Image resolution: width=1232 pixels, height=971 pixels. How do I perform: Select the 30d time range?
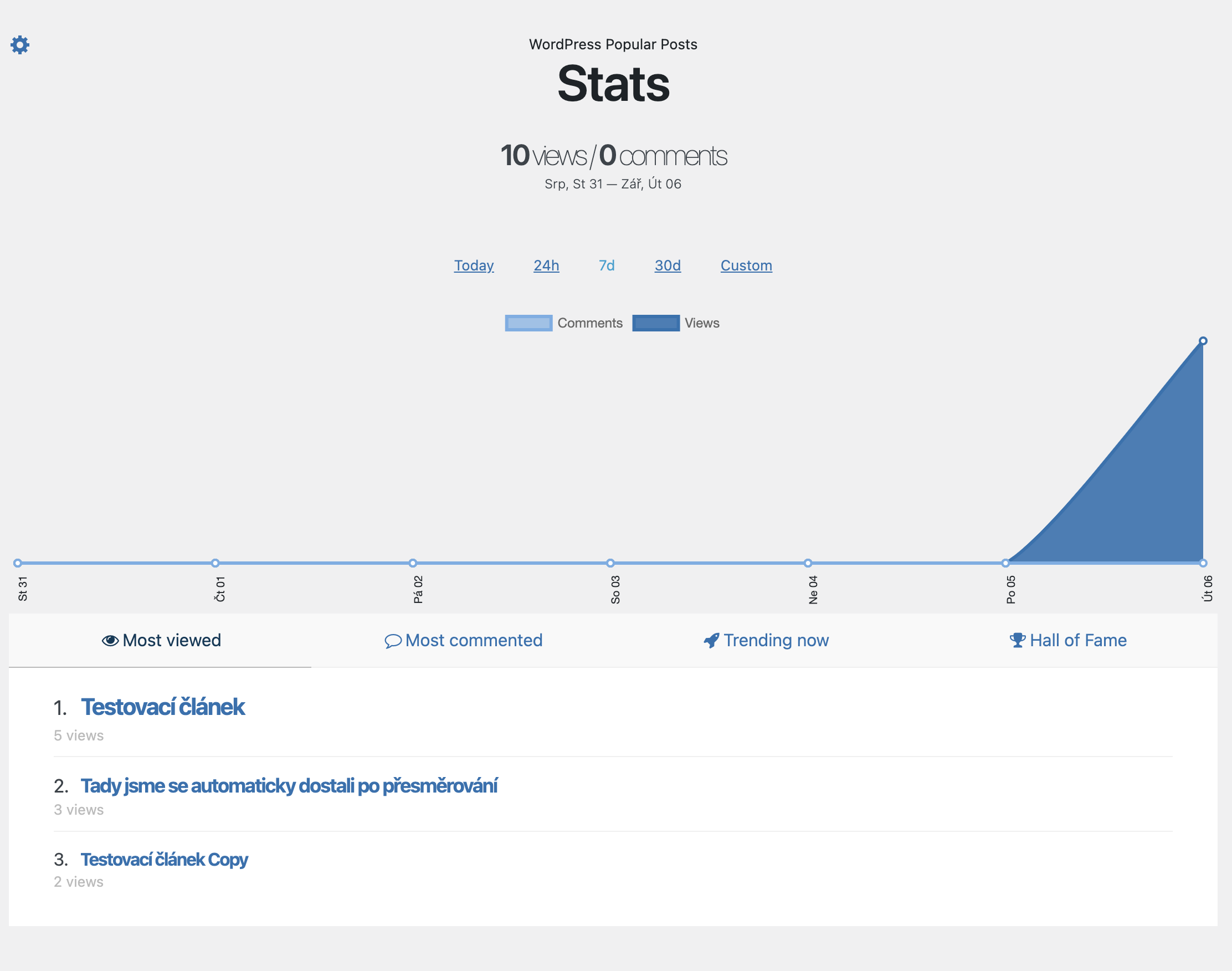668,265
